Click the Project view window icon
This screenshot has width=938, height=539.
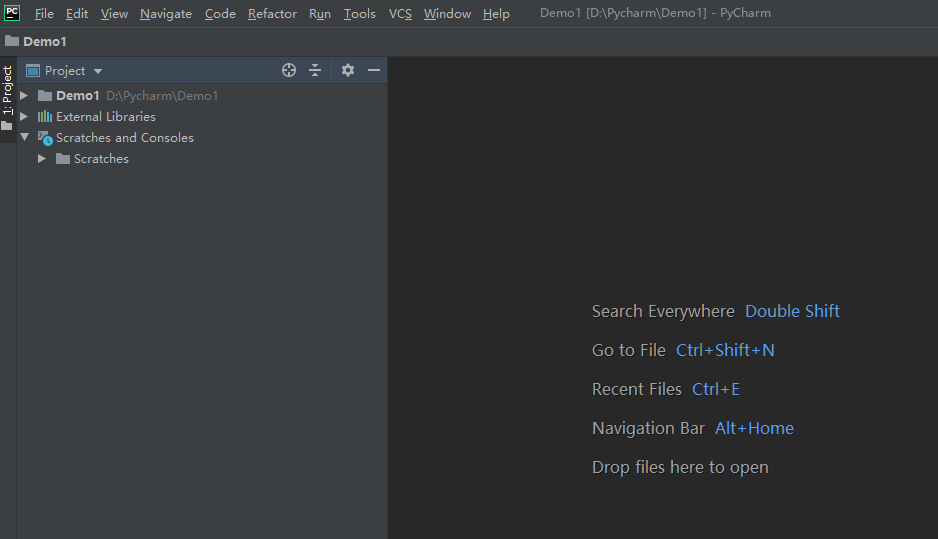pos(33,71)
